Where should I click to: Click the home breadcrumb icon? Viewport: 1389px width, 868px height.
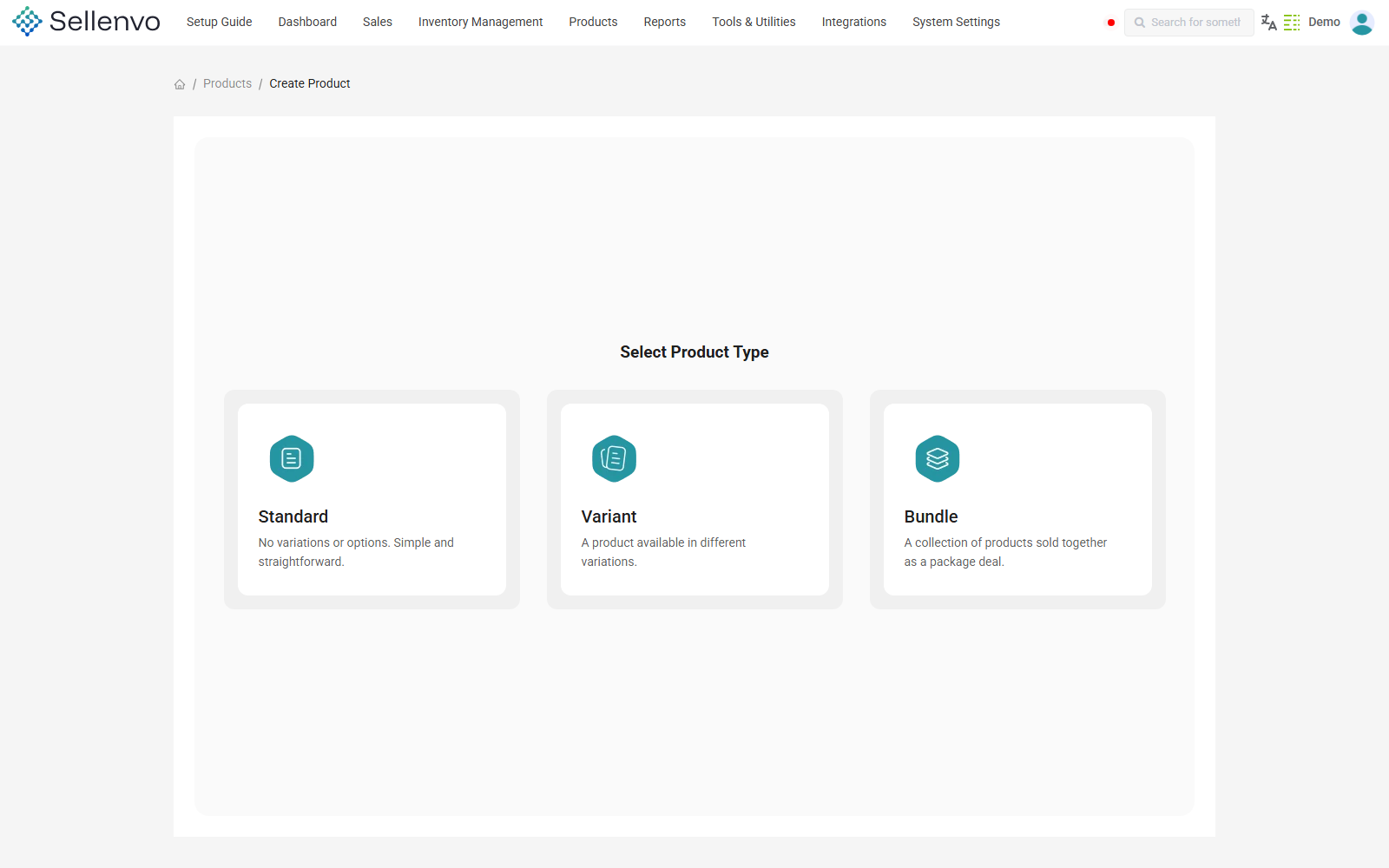[x=180, y=84]
